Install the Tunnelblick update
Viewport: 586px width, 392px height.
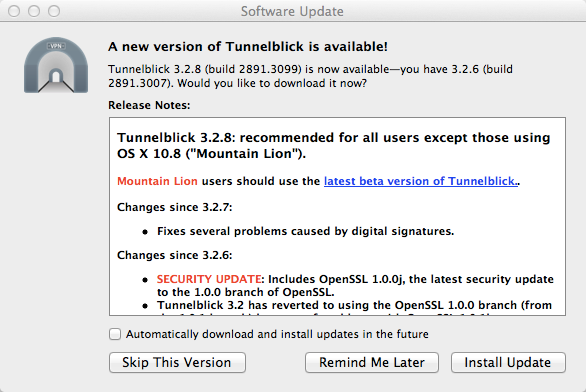point(508,362)
